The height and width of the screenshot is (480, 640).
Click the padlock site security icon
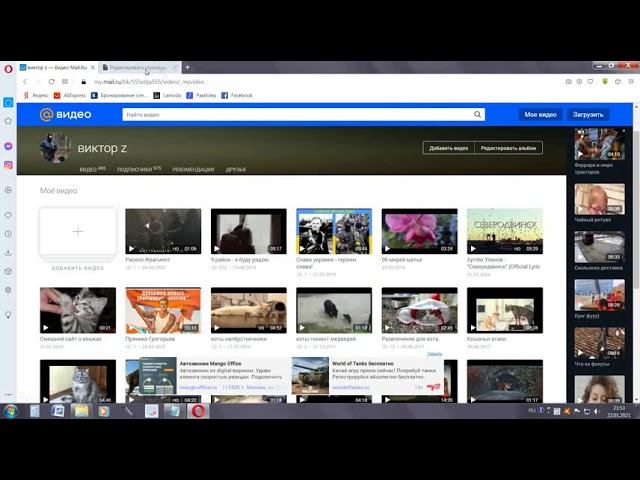pos(84,82)
